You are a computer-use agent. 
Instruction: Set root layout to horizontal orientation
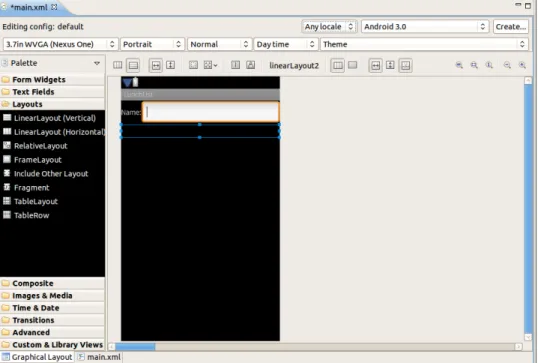click(x=117, y=65)
